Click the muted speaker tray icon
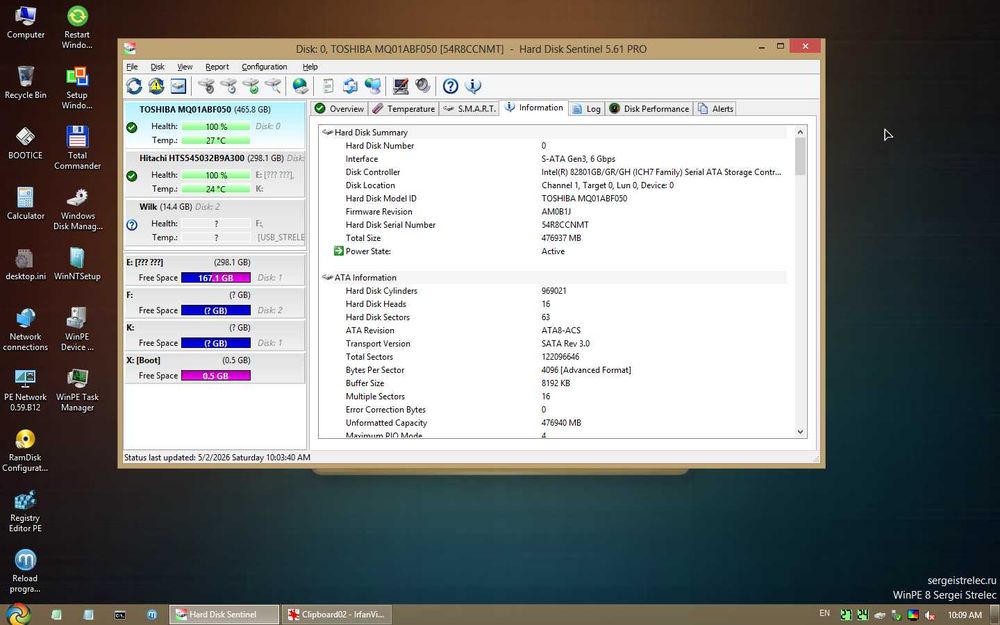Screen dimensions: 1000x625 pyautogui.click(x=930, y=615)
